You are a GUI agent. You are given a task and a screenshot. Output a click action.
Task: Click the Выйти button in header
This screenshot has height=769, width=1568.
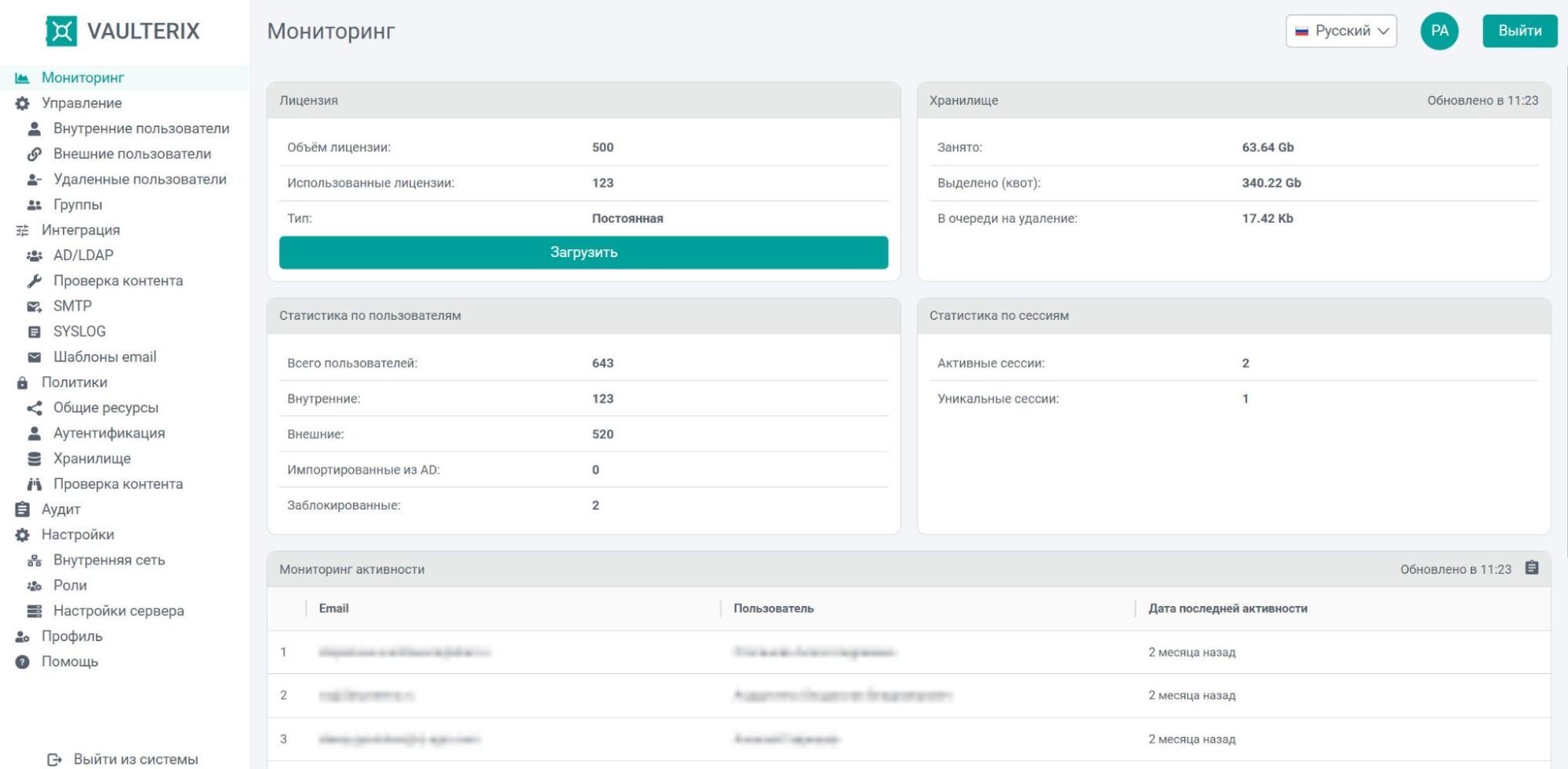1519,31
